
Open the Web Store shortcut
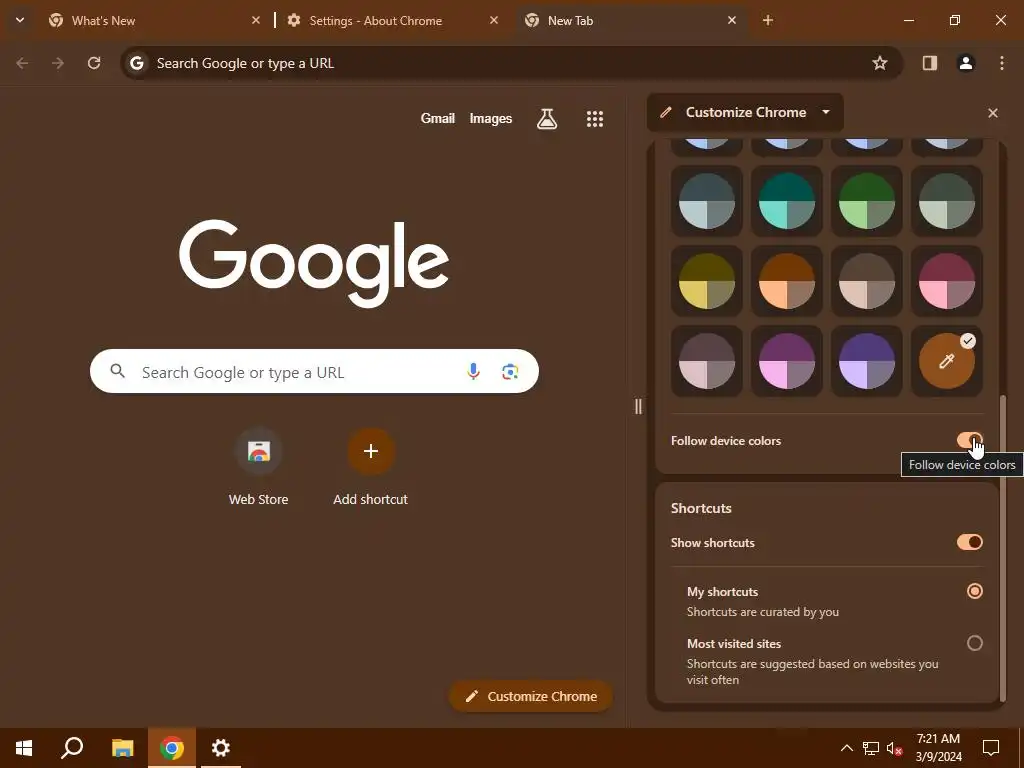pyautogui.click(x=259, y=466)
